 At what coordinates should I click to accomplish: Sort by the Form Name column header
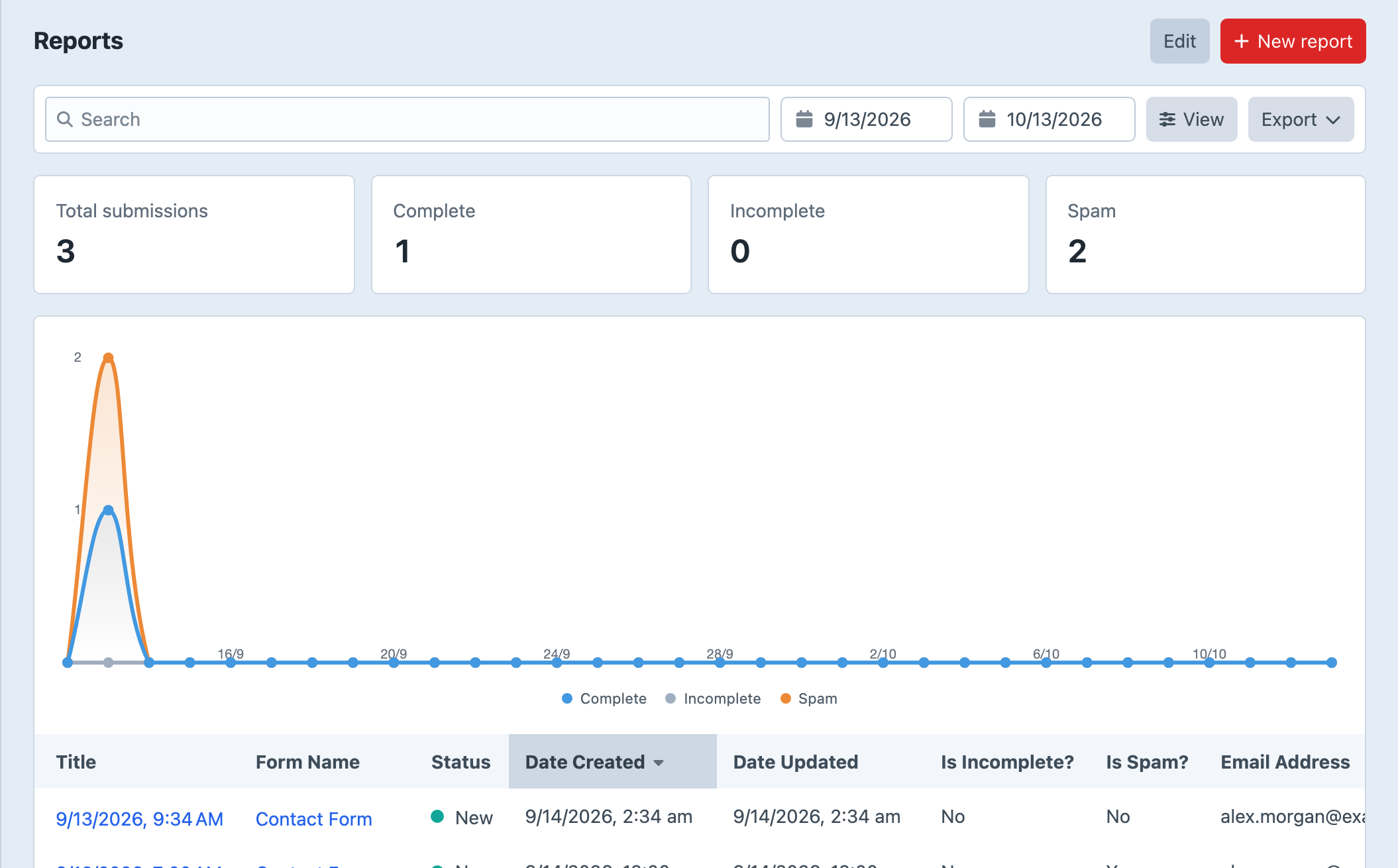307,762
